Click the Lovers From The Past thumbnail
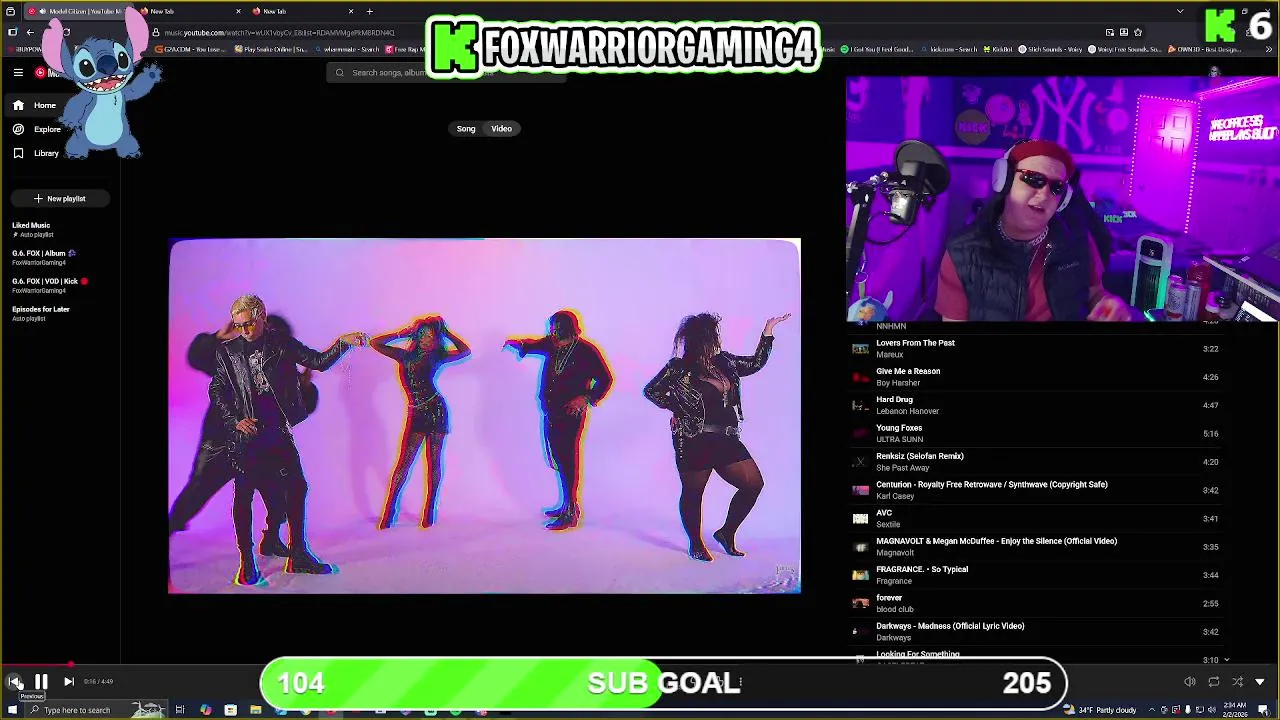This screenshot has height=720, width=1280. (860, 349)
